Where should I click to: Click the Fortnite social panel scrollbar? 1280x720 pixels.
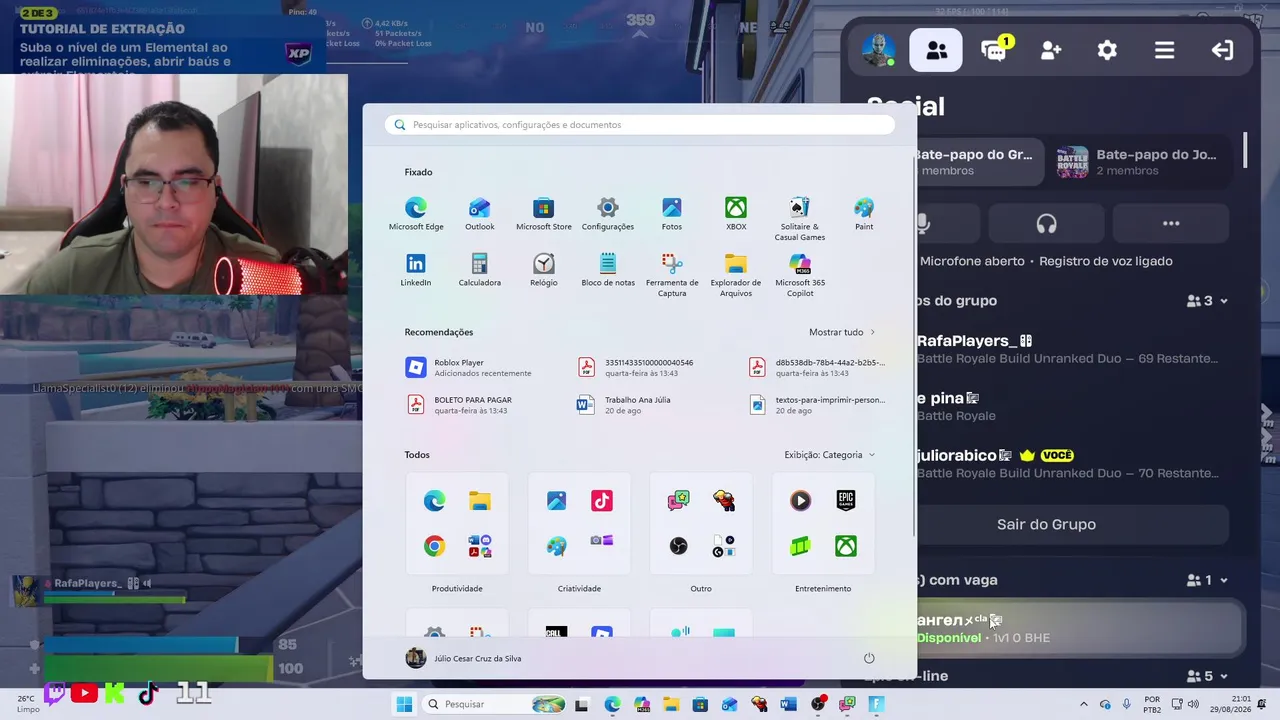(x=1246, y=150)
